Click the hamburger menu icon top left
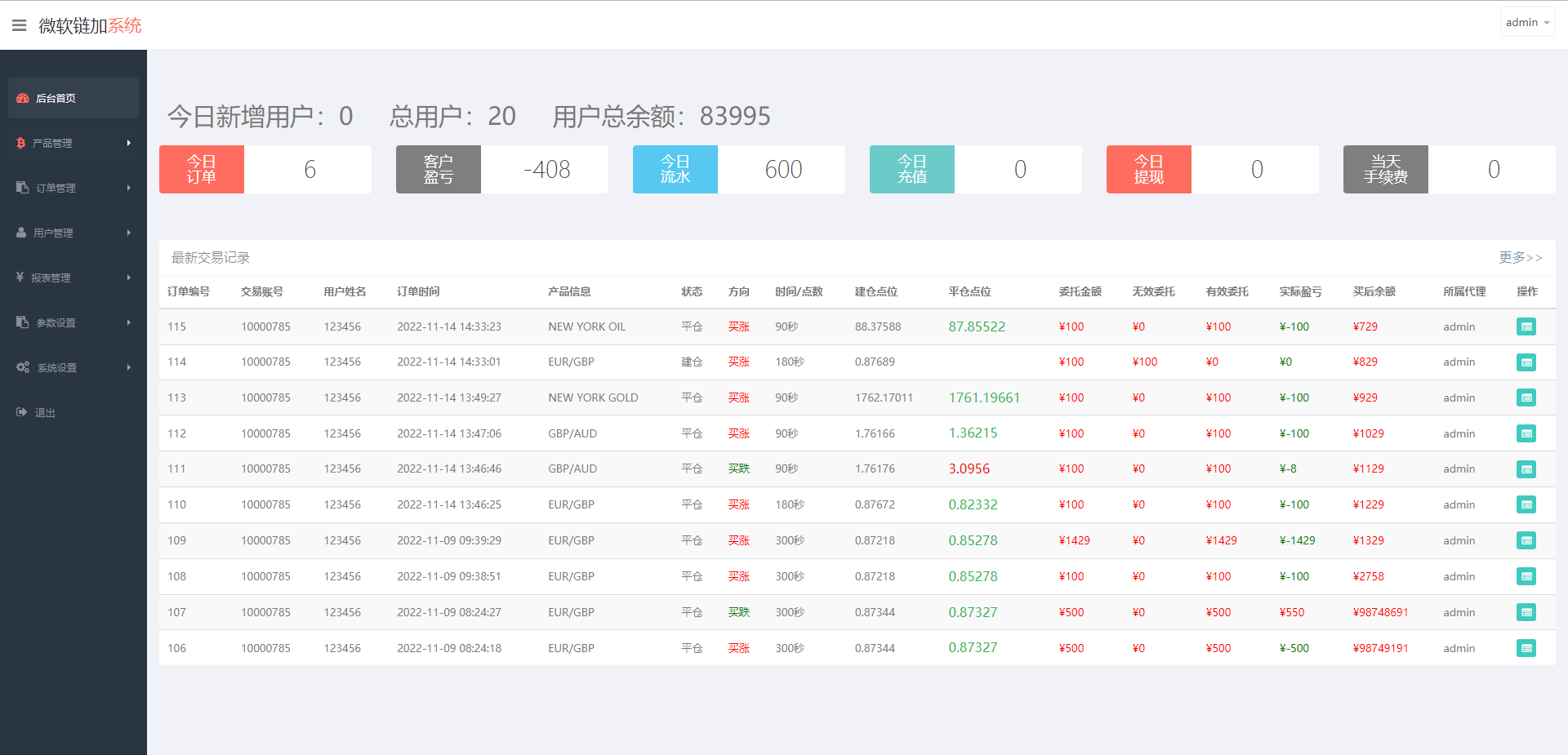The width and height of the screenshot is (1568, 755). [x=20, y=24]
